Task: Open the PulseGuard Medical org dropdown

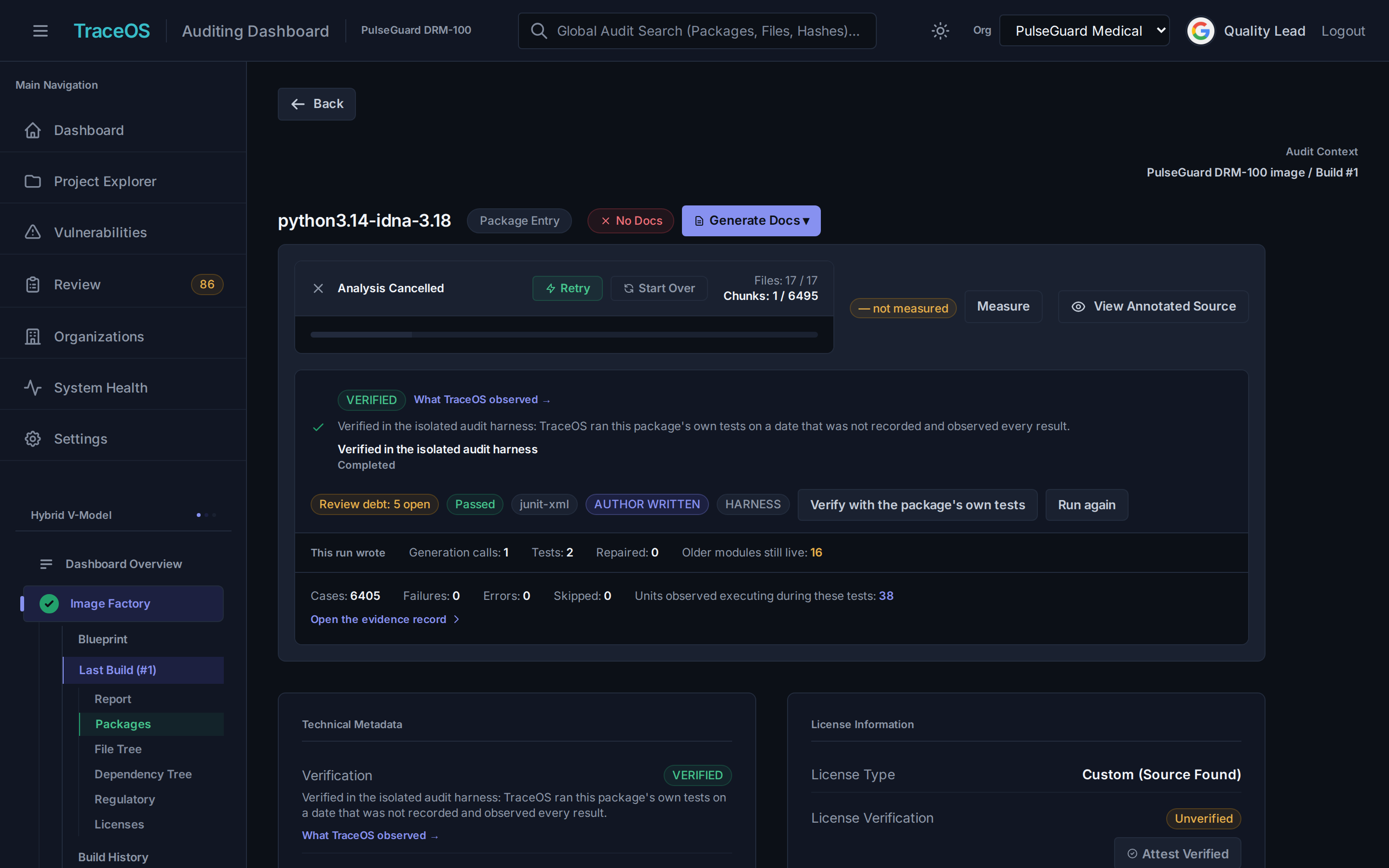Action: click(x=1084, y=31)
